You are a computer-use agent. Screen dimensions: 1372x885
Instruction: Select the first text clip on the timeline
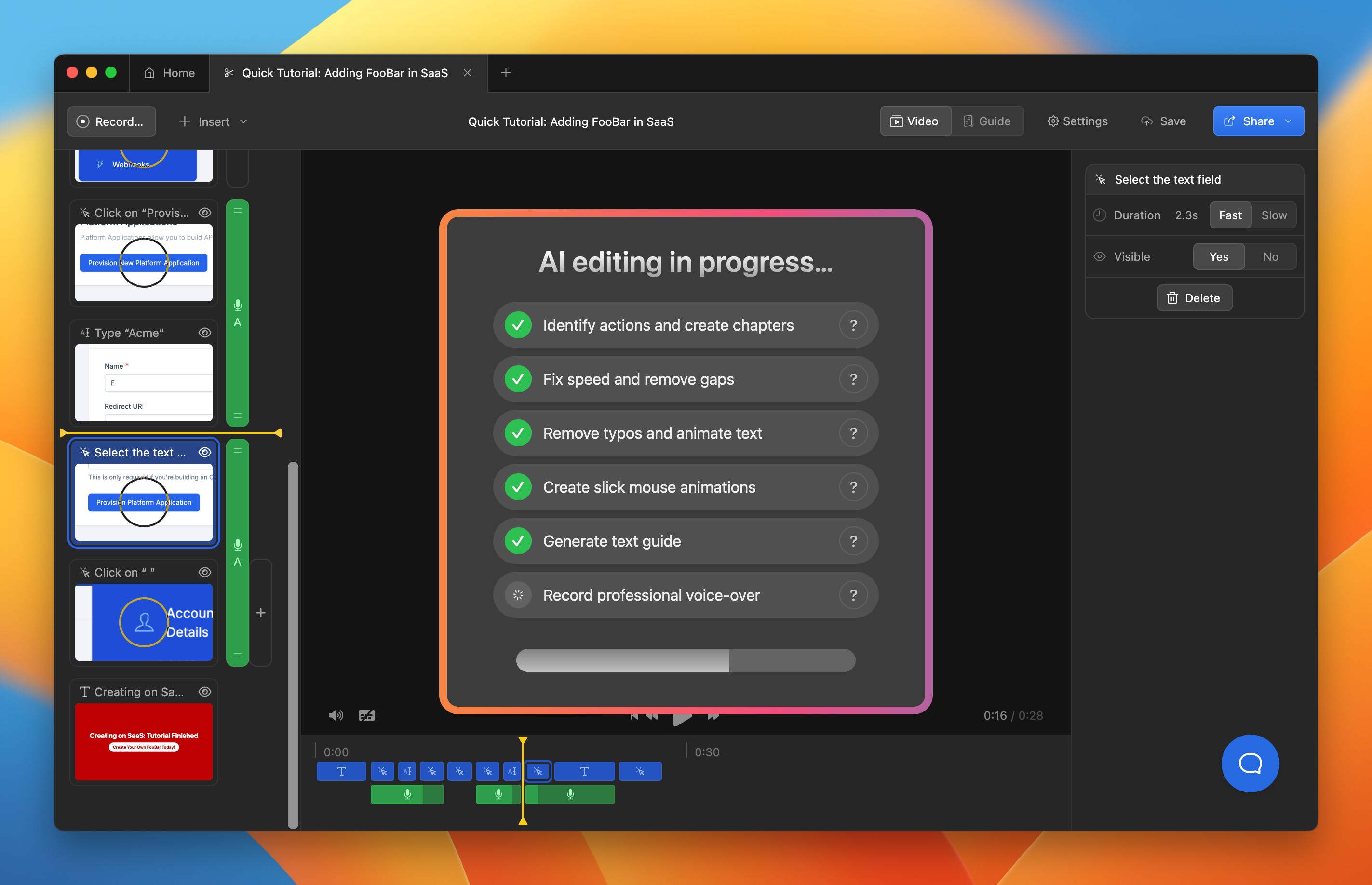click(341, 771)
